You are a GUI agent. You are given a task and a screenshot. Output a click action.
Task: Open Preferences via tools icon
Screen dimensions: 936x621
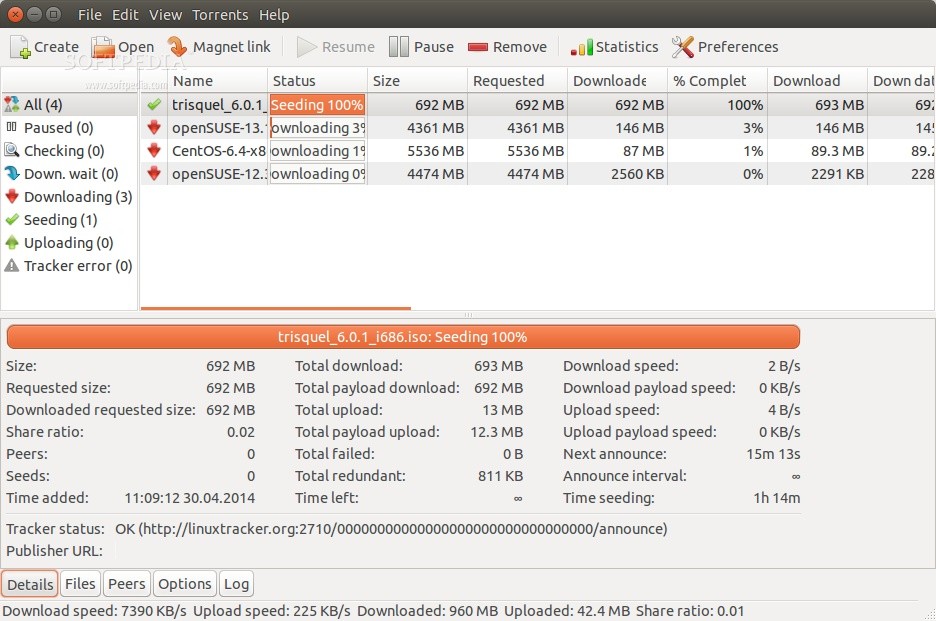[x=683, y=47]
